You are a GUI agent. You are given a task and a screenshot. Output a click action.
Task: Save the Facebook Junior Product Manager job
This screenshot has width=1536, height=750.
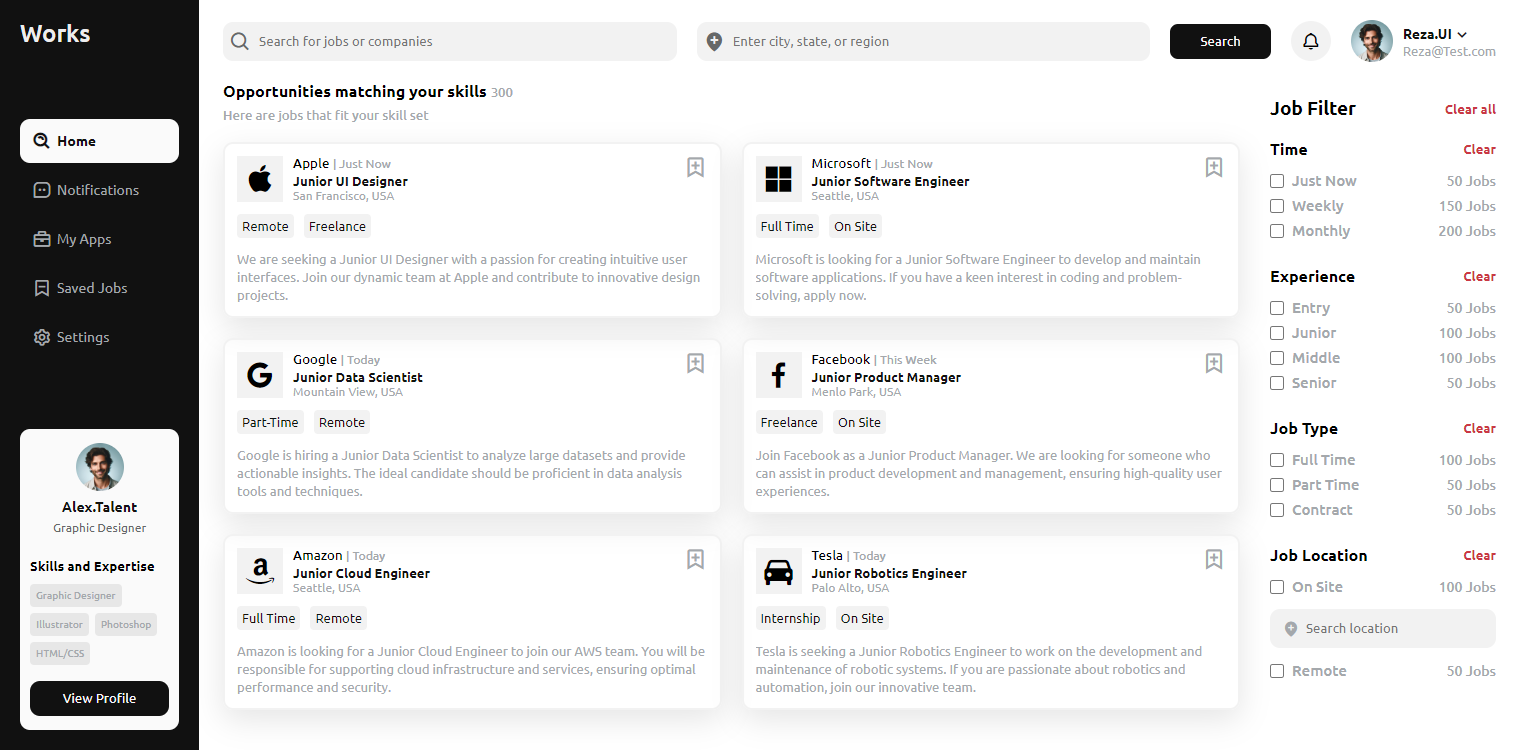pos(1213,363)
